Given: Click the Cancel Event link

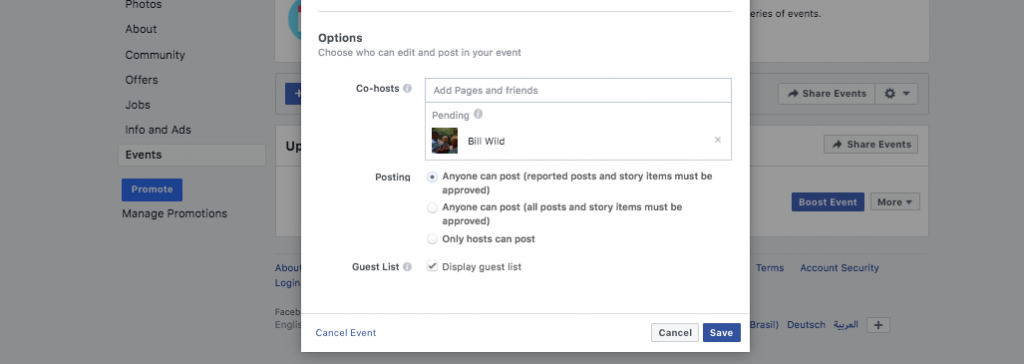Looking at the screenshot, I should (x=345, y=333).
